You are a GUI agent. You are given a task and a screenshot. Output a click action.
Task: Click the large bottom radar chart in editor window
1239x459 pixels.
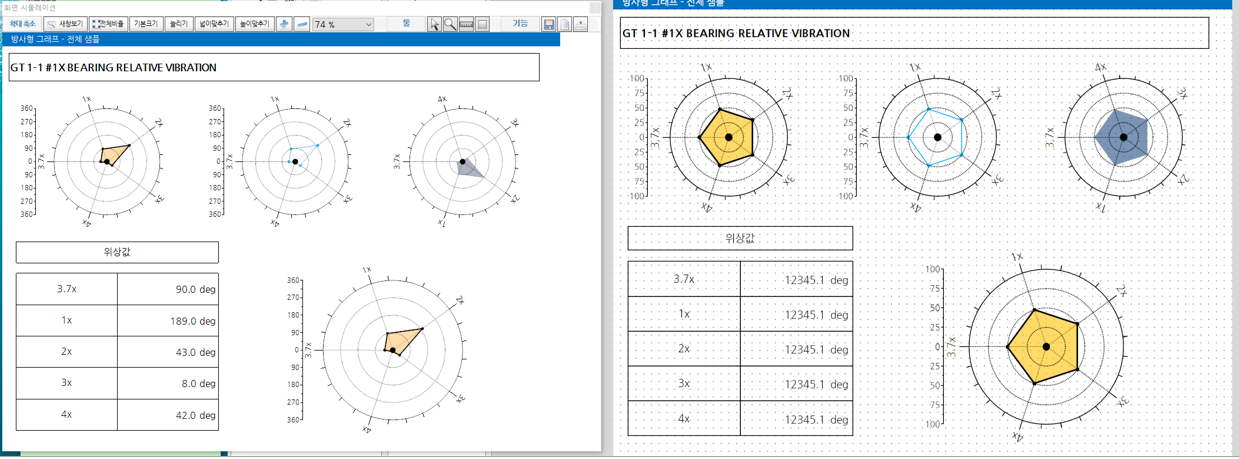click(x=1046, y=346)
